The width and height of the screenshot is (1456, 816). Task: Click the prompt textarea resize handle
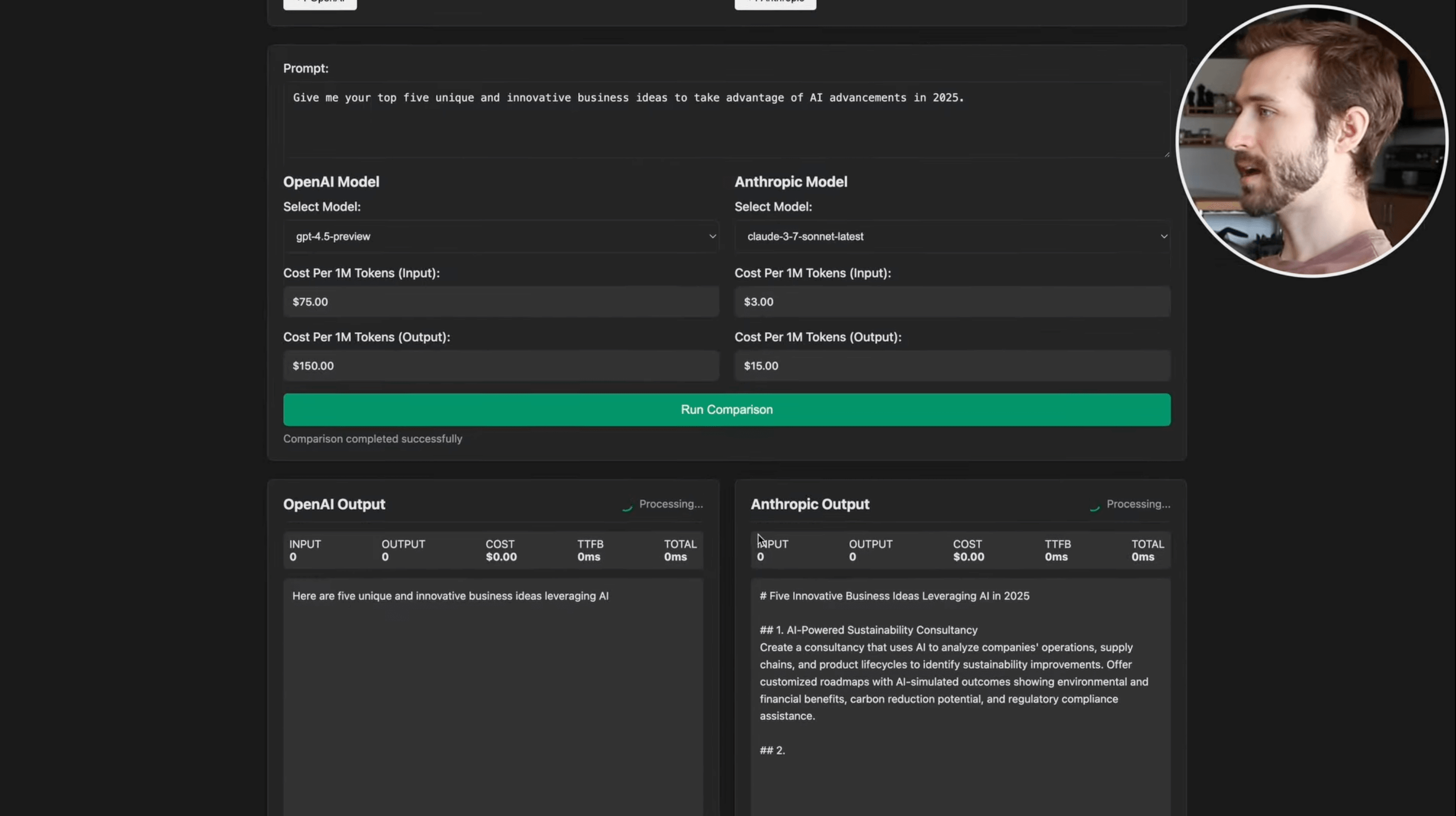point(1167,154)
